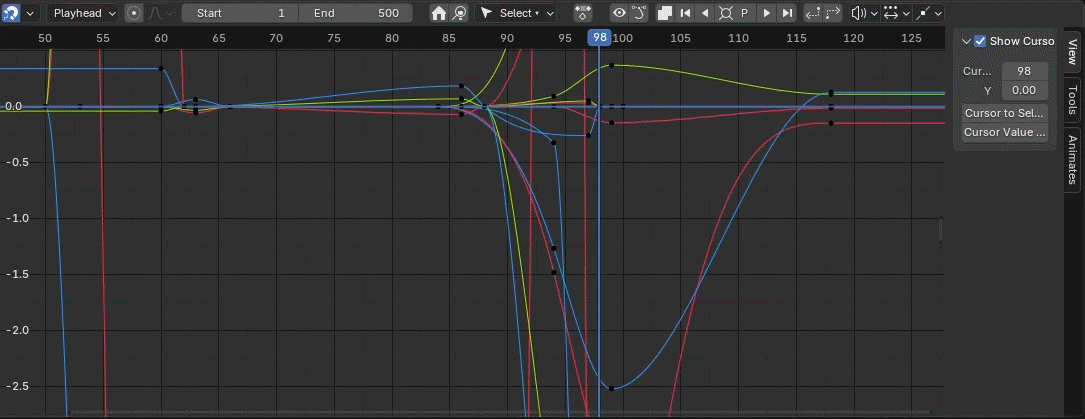Click the End frame field showing 500
Screen dimensions: 1085x419
359,13
